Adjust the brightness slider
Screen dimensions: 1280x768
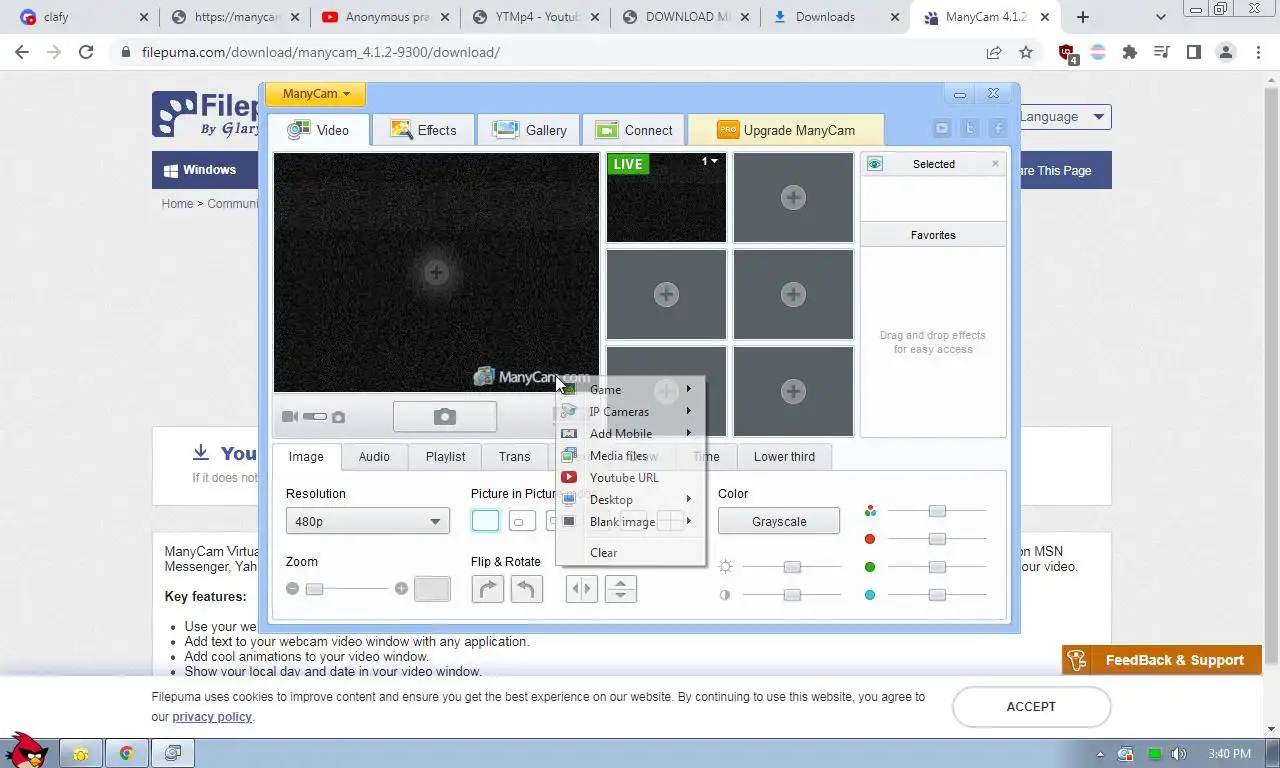click(x=792, y=567)
